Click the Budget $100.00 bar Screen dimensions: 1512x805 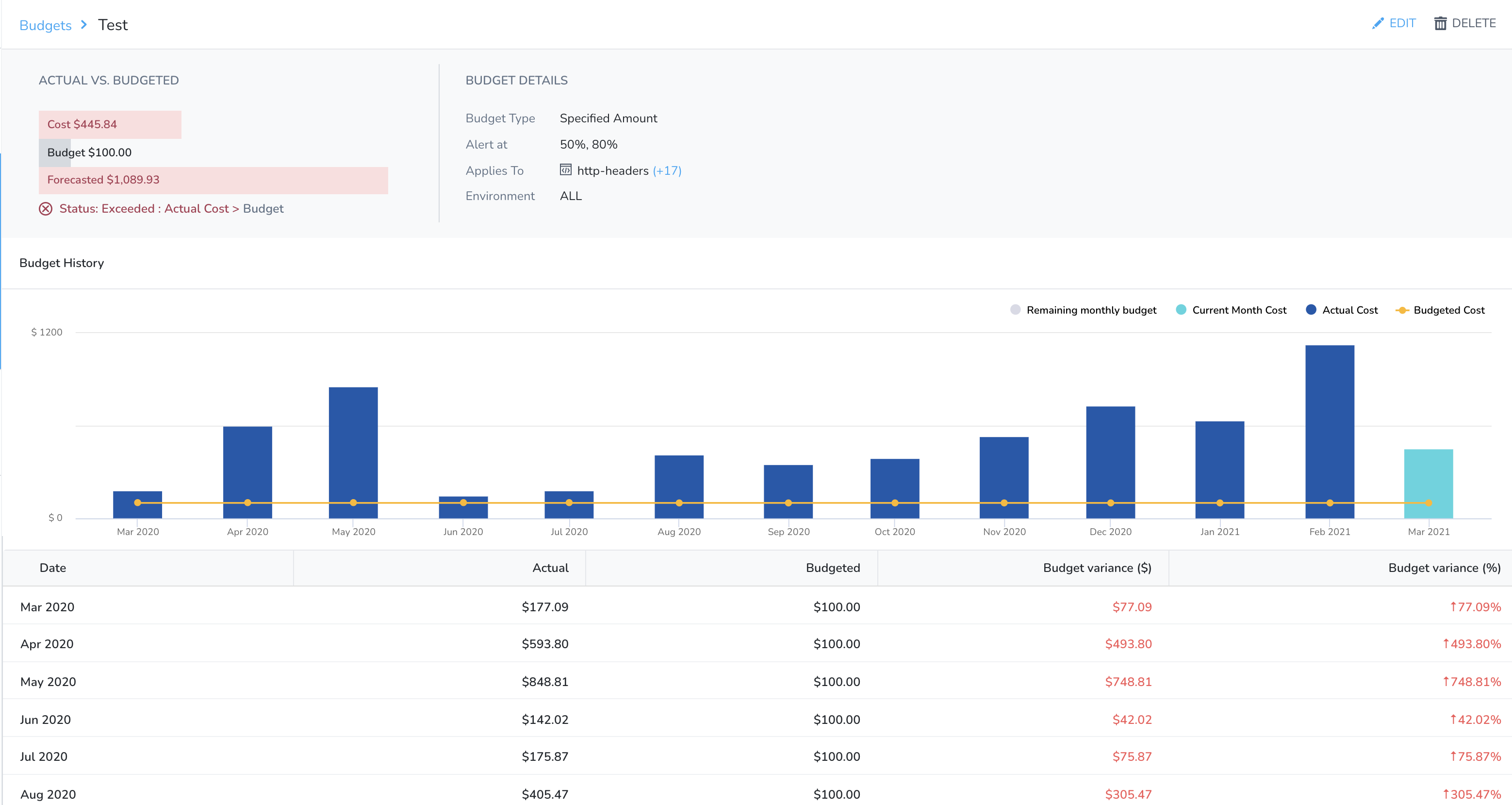point(54,152)
